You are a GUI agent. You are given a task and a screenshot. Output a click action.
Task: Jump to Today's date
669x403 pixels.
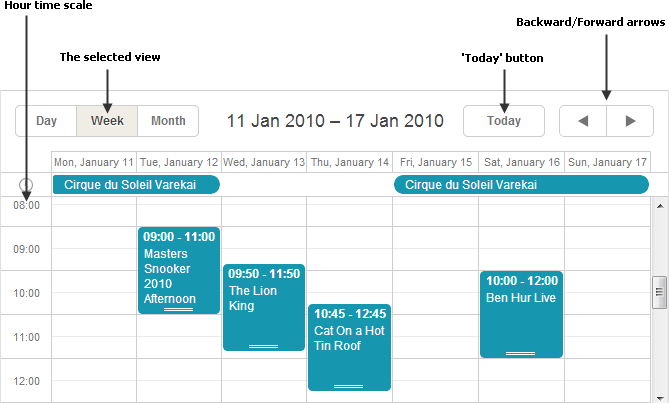[504, 121]
